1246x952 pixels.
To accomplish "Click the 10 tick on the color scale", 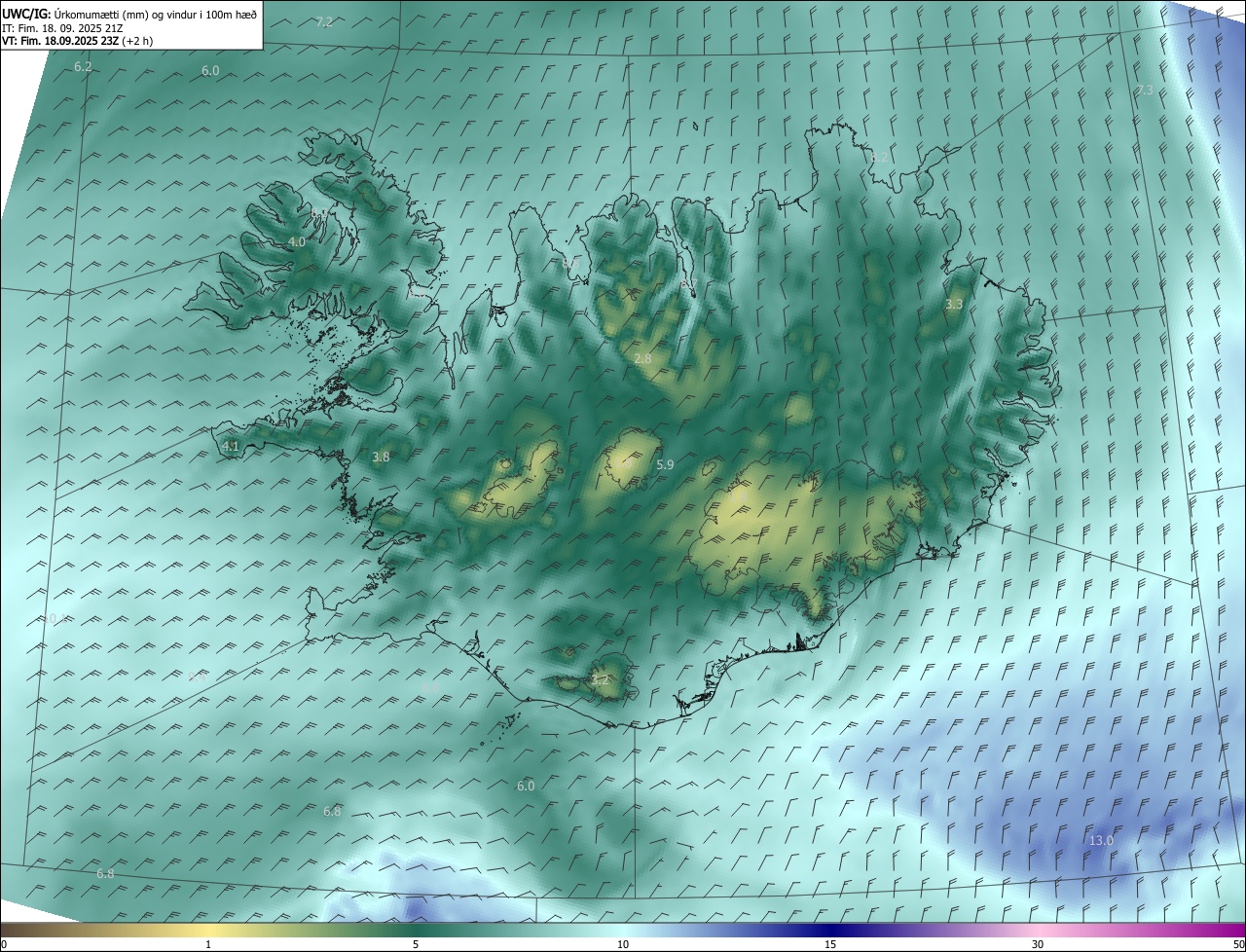I will pos(623,944).
